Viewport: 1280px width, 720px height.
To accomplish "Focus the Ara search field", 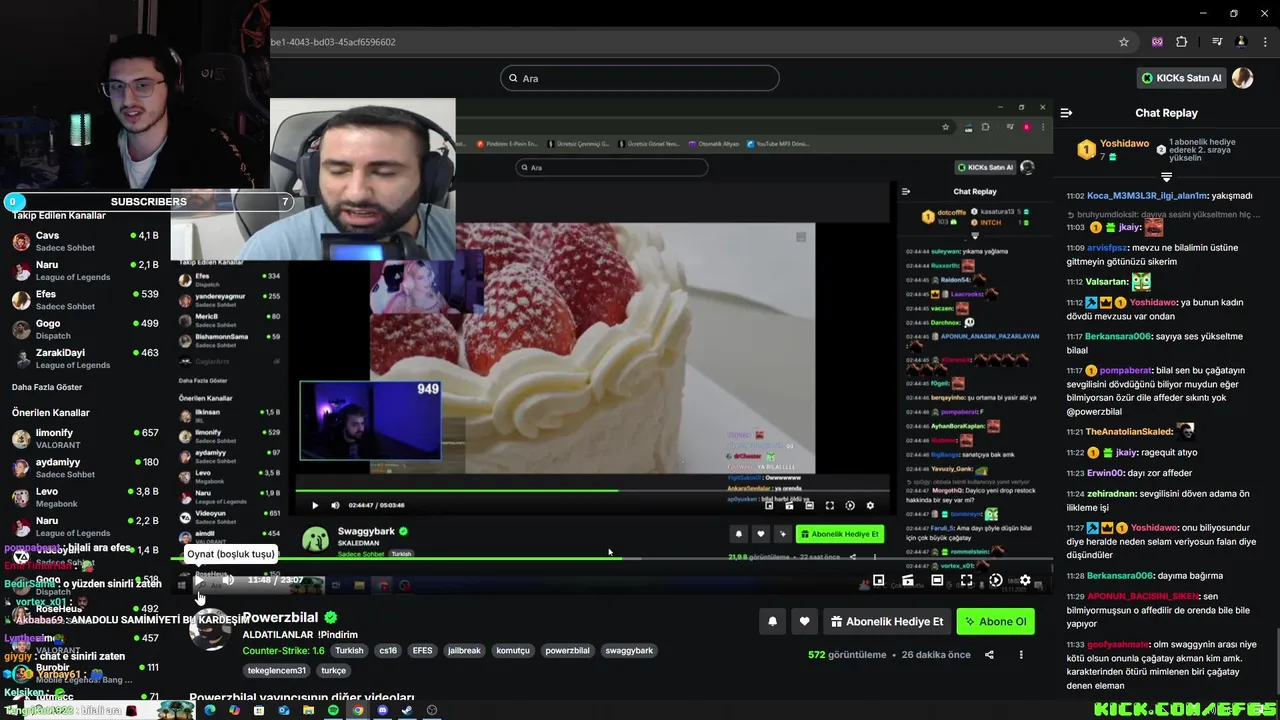I will coord(639,78).
